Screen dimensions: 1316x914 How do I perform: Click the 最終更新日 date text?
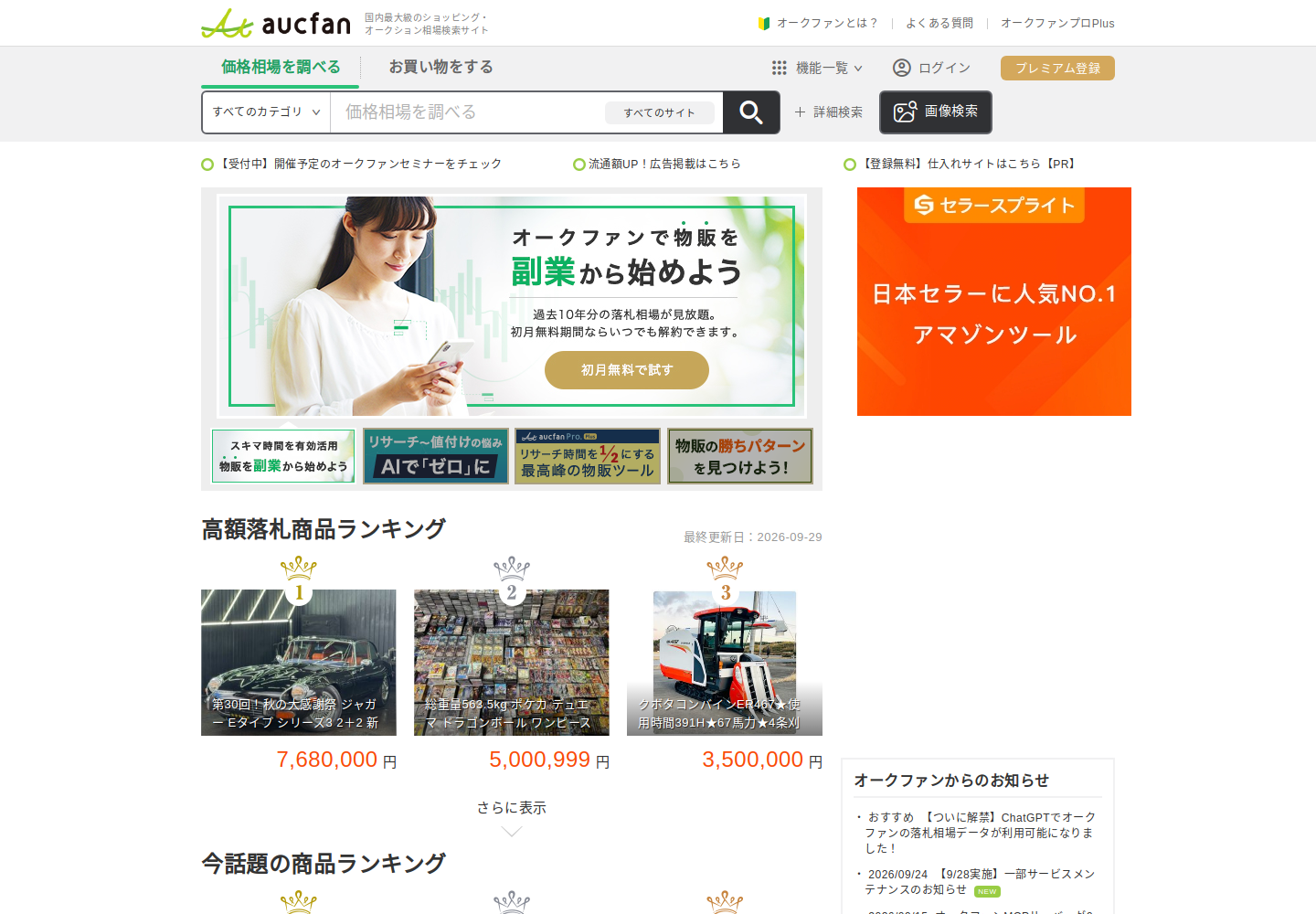click(753, 537)
